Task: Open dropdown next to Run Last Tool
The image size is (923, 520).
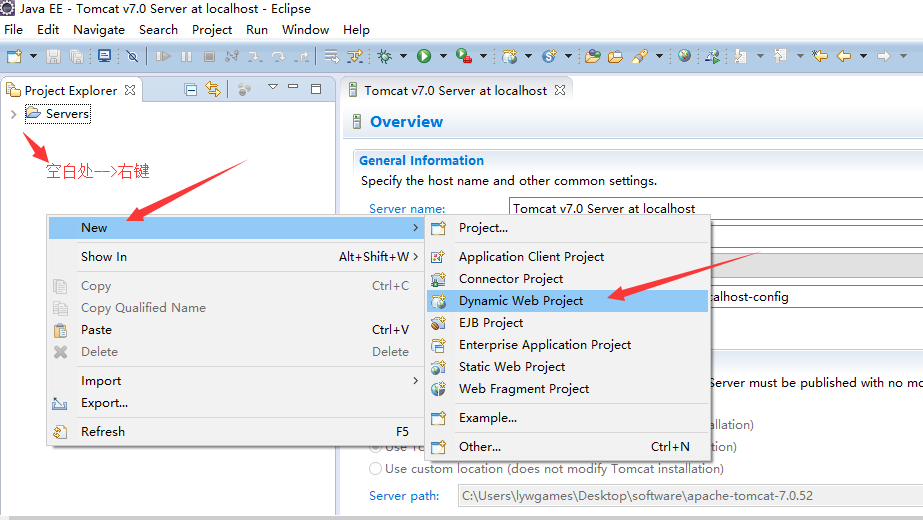Action: pos(483,57)
